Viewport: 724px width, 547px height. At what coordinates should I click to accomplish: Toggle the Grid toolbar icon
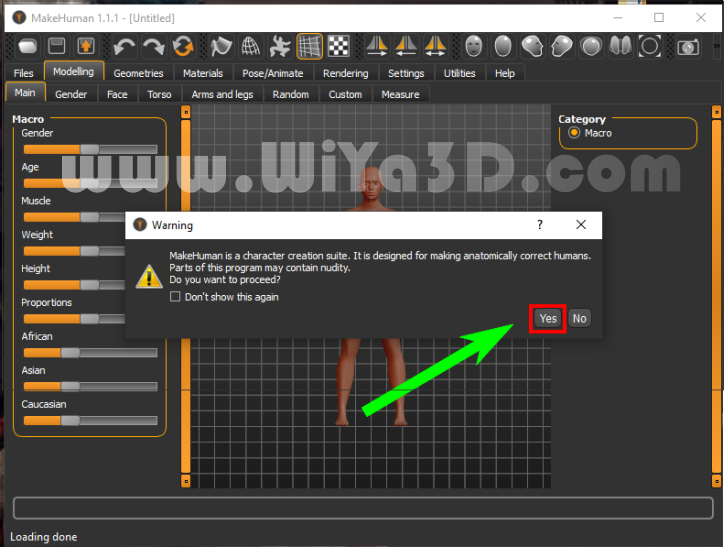click(309, 47)
